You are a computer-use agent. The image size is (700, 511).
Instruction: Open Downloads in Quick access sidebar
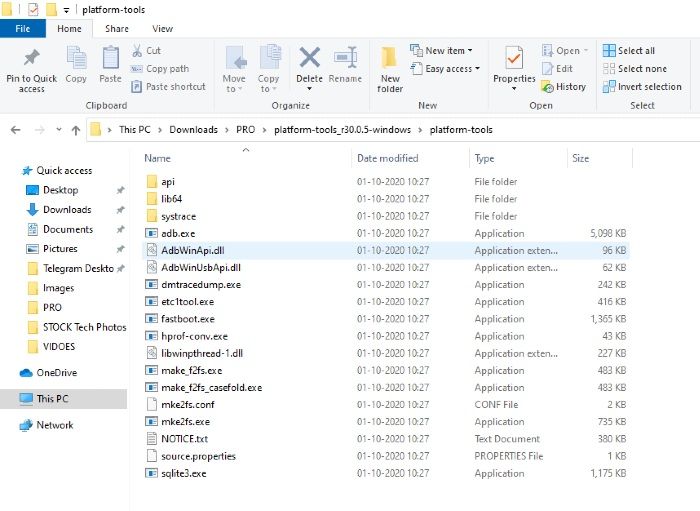pos(66,210)
